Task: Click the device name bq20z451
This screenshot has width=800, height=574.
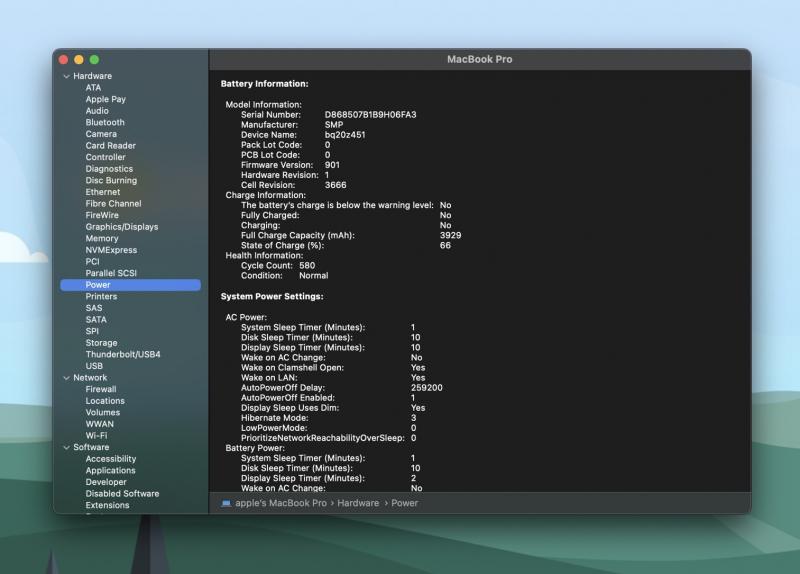Action: pos(345,135)
